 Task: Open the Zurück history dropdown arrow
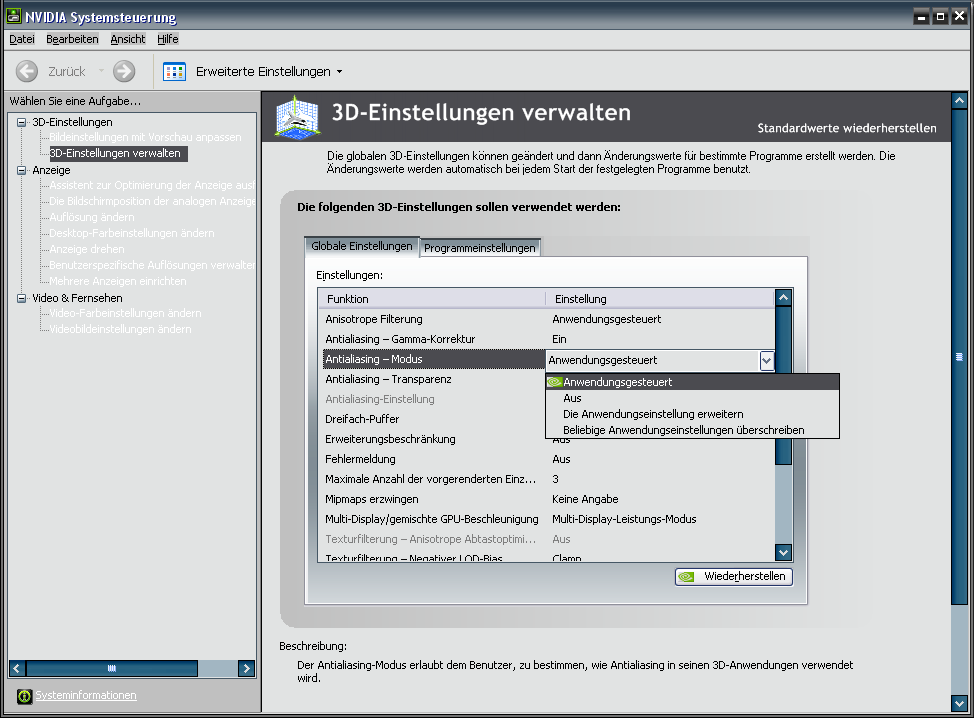(x=101, y=71)
